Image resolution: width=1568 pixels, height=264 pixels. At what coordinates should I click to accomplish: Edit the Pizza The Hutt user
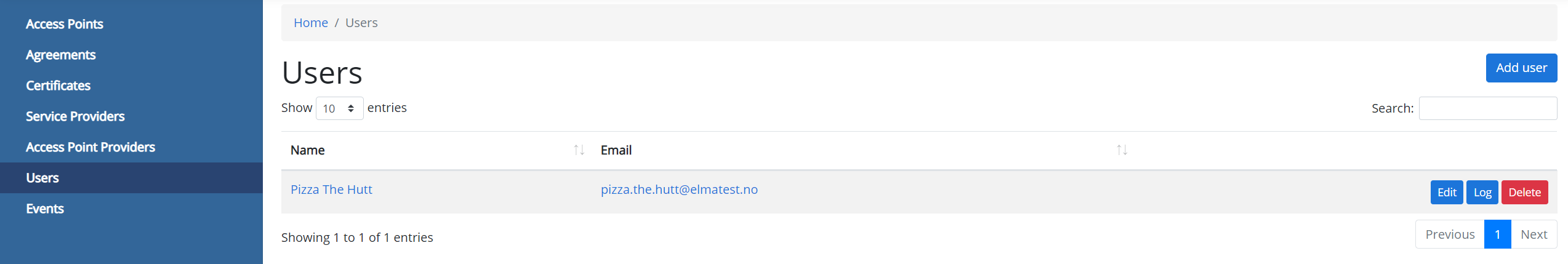(1446, 193)
